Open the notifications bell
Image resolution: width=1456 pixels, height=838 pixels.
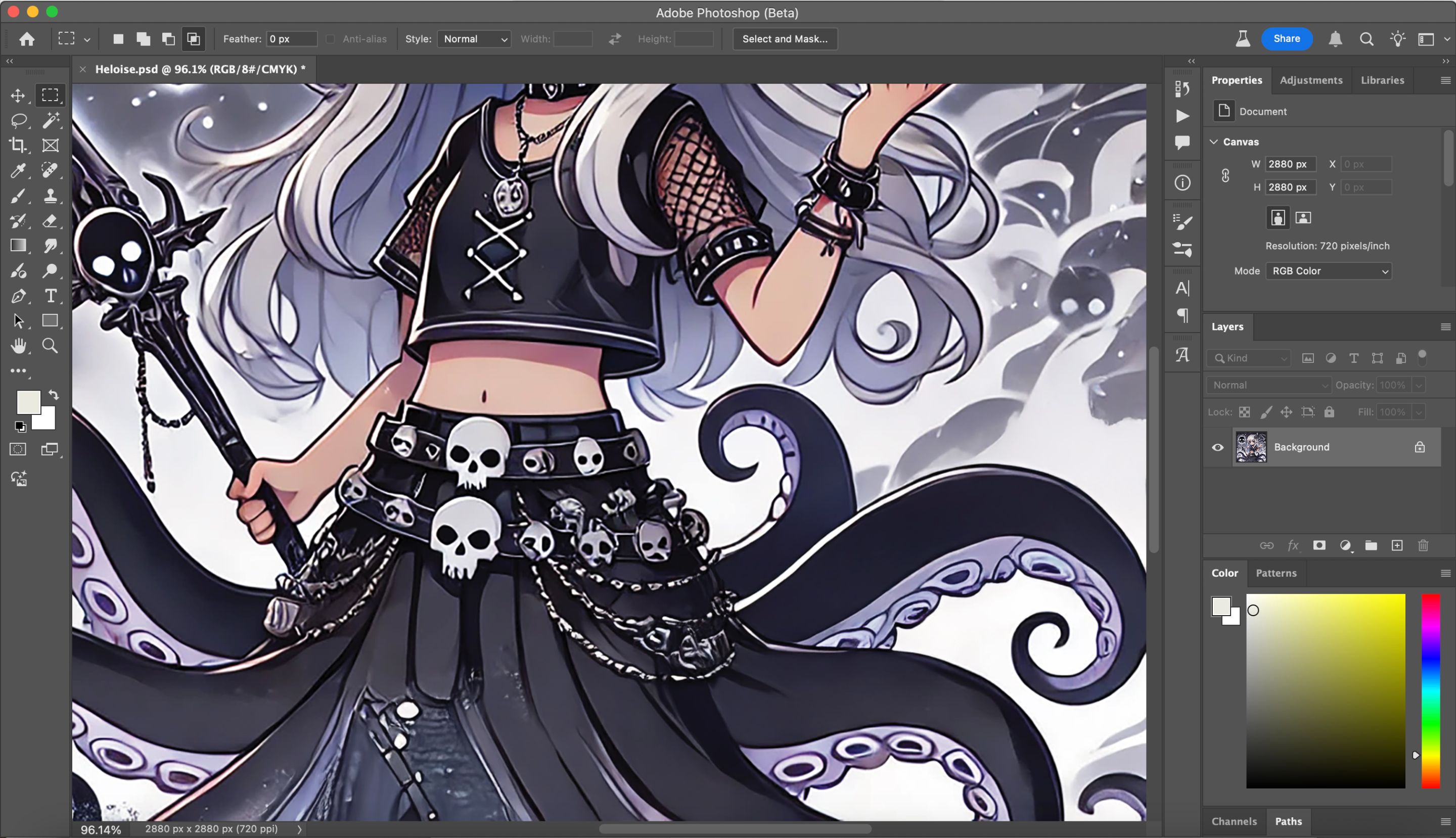click(x=1336, y=38)
